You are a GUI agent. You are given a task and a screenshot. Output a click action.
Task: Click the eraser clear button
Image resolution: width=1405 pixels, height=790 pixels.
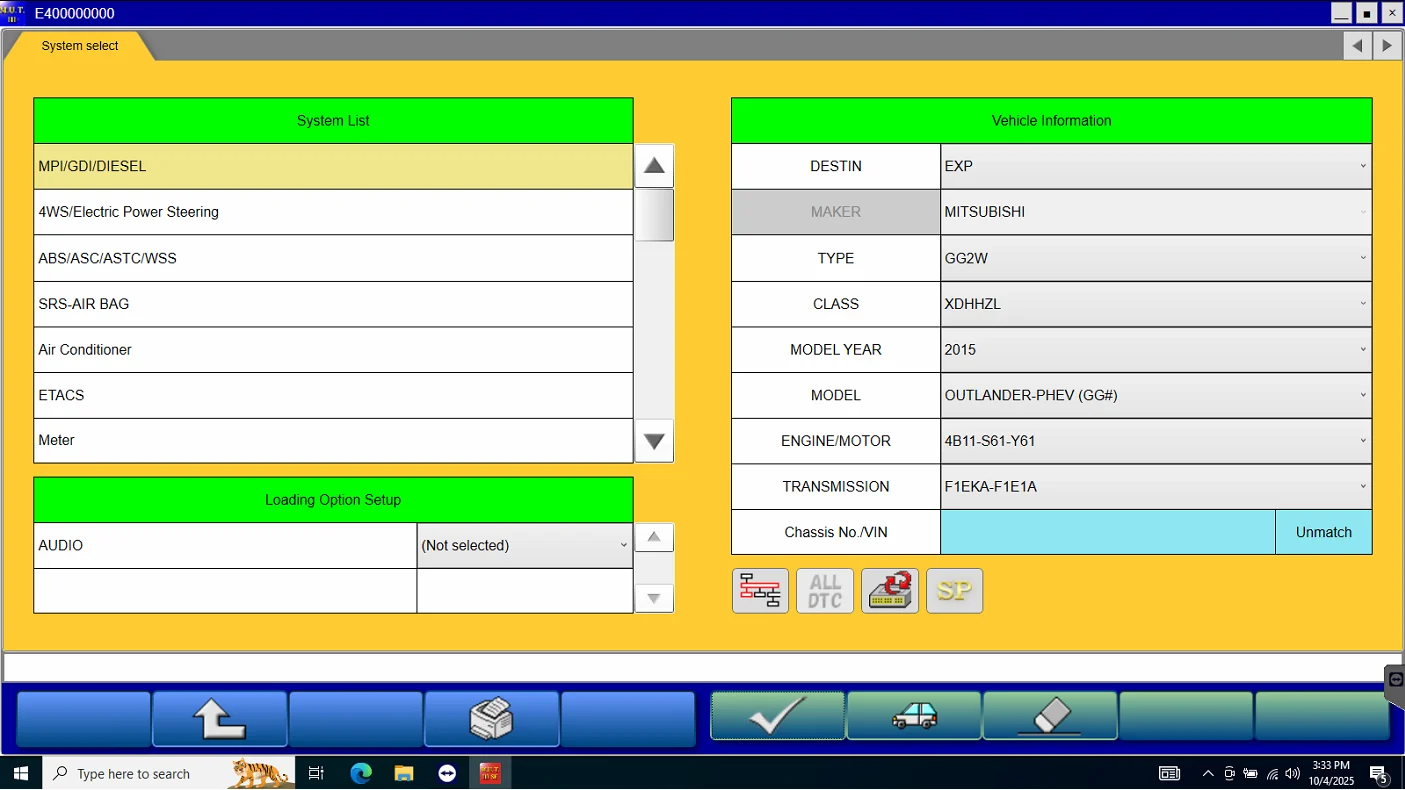pos(1049,717)
